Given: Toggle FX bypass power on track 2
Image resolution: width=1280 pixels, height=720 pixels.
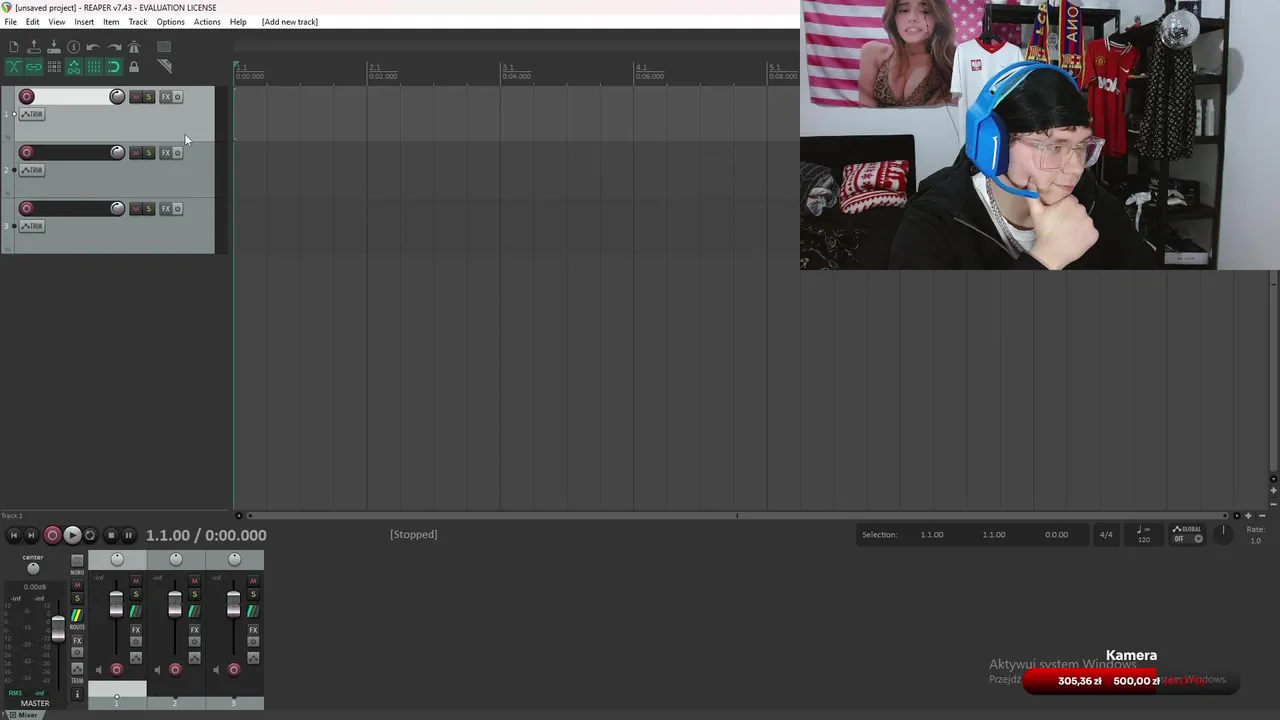Looking at the screenshot, I should coord(178,152).
